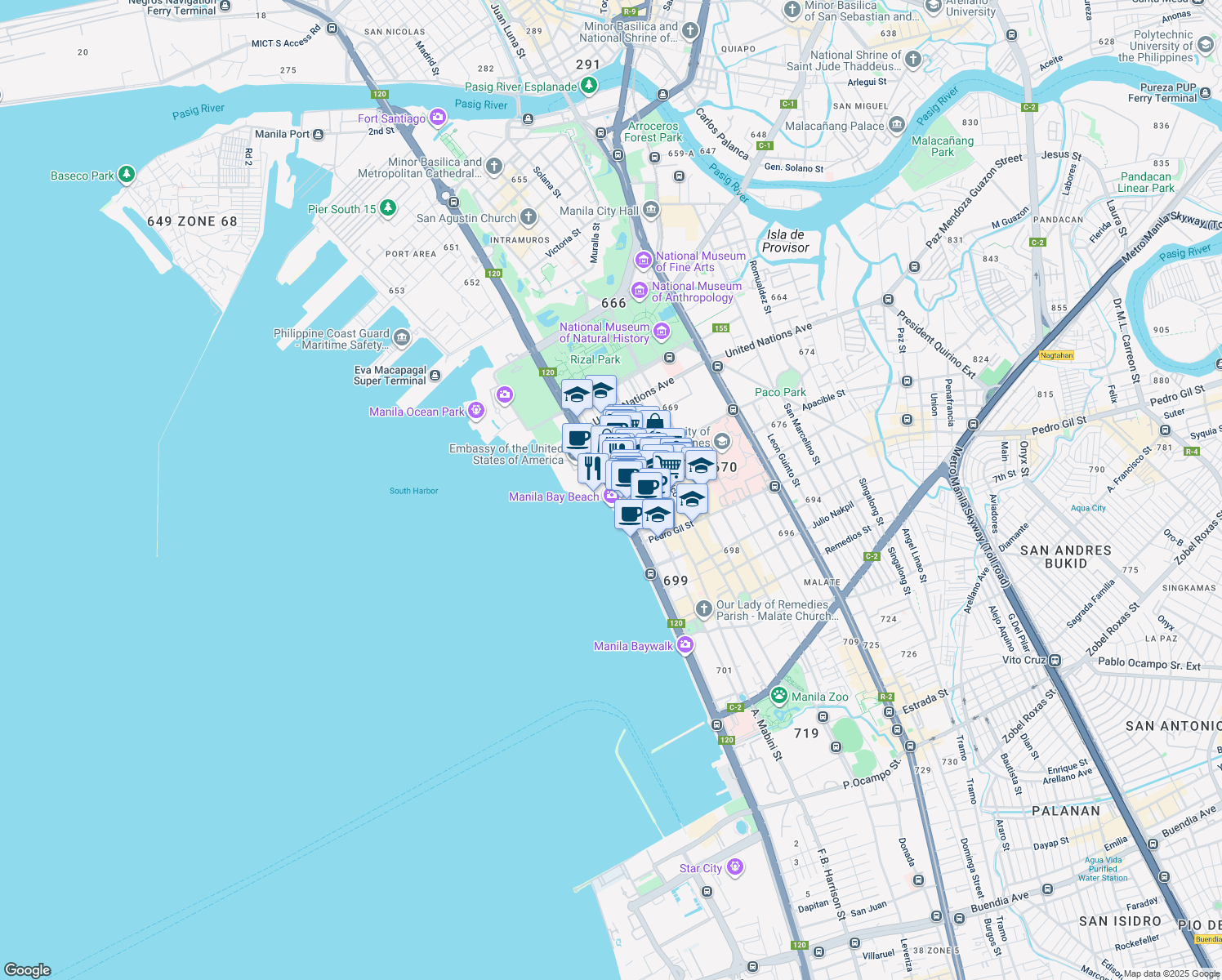Screen dimensions: 1222x980
Task: Click Our Lady of Remedies church pin
Action: [x=704, y=609]
